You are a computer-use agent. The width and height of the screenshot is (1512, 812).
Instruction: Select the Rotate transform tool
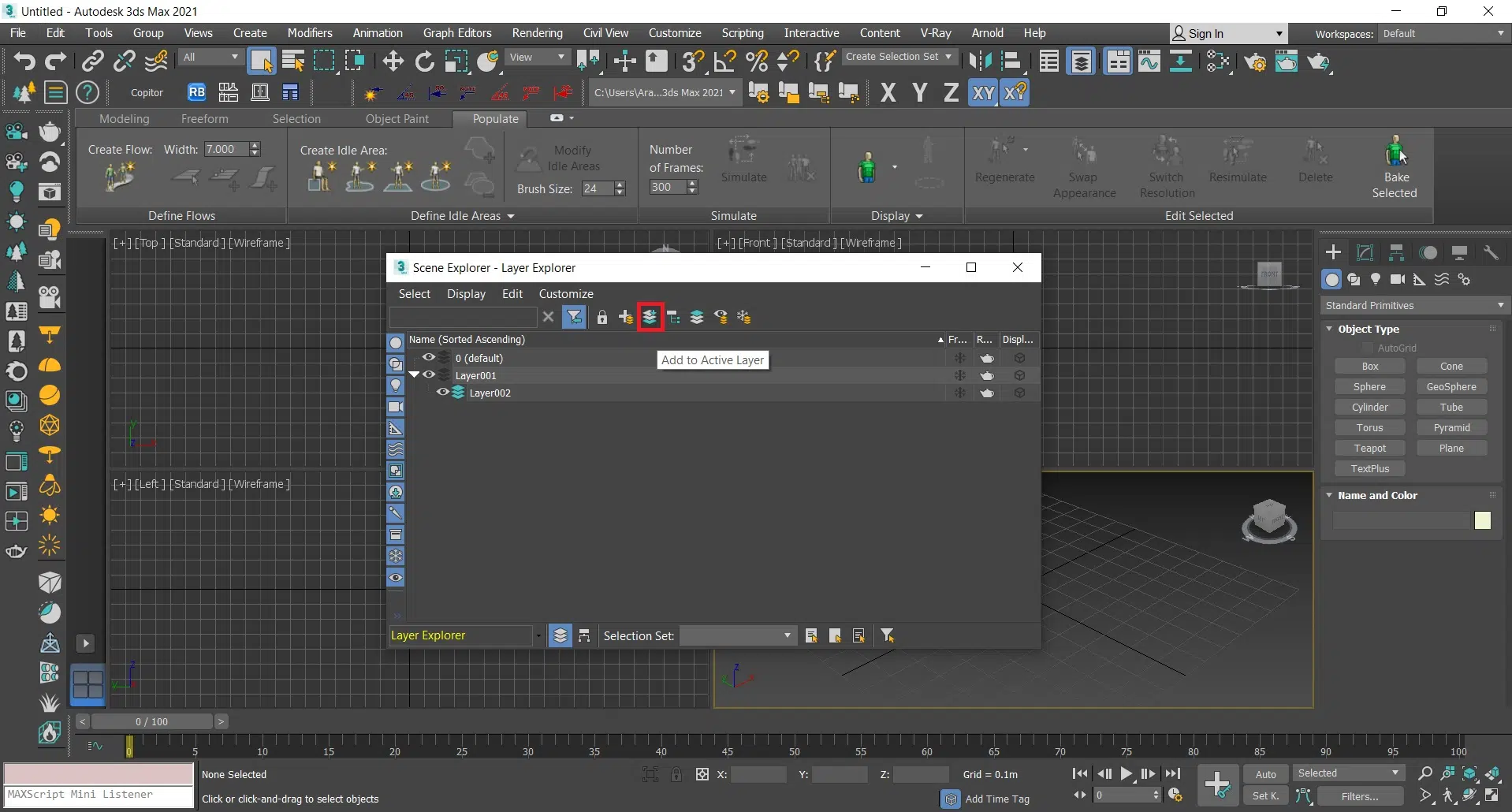point(424,61)
